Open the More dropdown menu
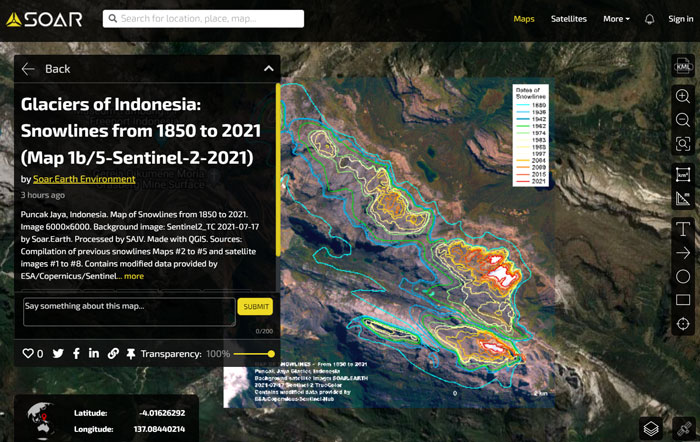This screenshot has height=442, width=700. click(616, 19)
